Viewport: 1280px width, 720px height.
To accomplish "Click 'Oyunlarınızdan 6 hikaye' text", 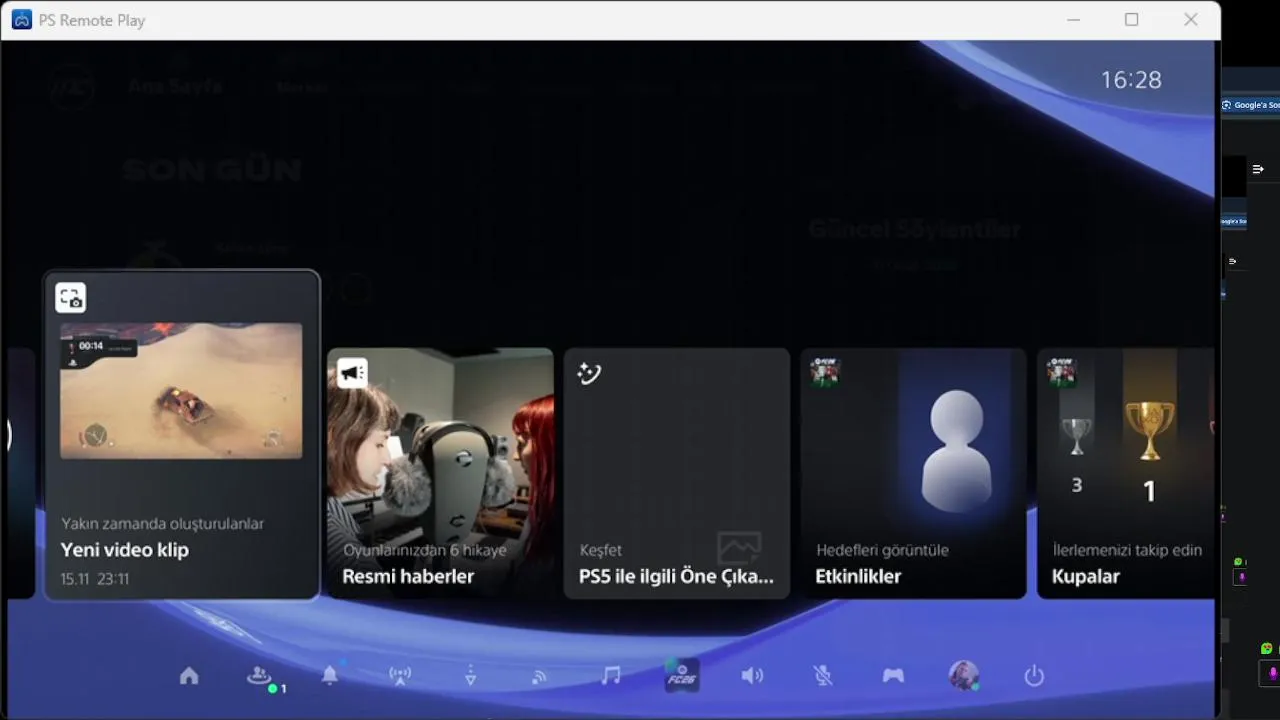I will (425, 550).
